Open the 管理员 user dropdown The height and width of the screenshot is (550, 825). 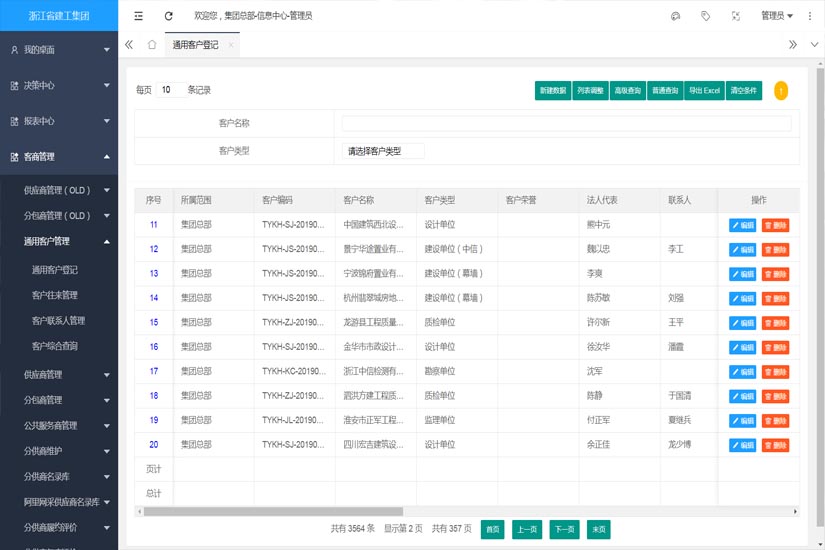click(x=776, y=16)
